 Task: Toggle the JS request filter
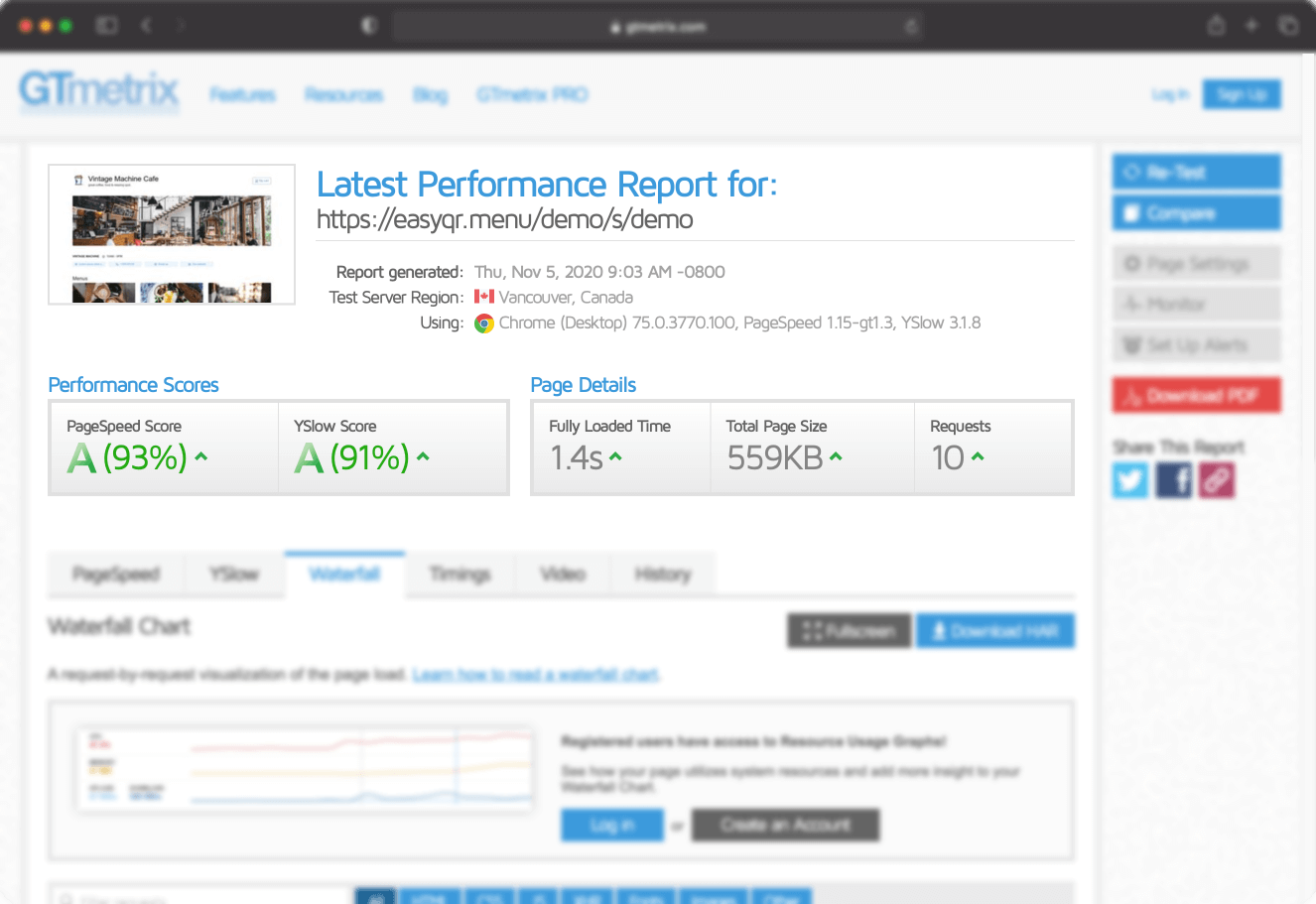[537, 898]
